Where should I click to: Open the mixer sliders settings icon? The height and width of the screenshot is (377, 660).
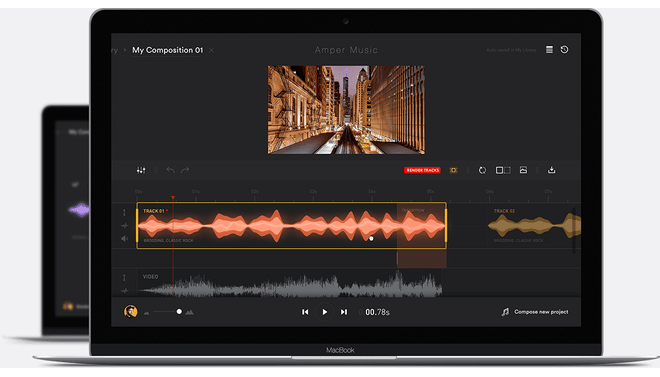(141, 170)
